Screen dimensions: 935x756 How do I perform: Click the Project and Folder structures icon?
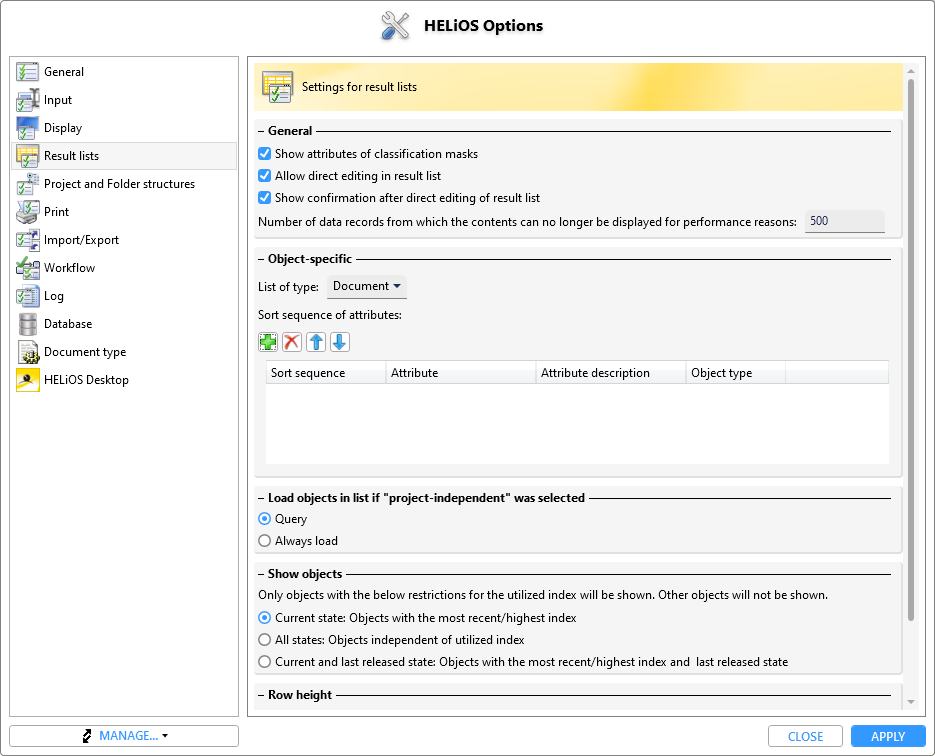pos(27,184)
